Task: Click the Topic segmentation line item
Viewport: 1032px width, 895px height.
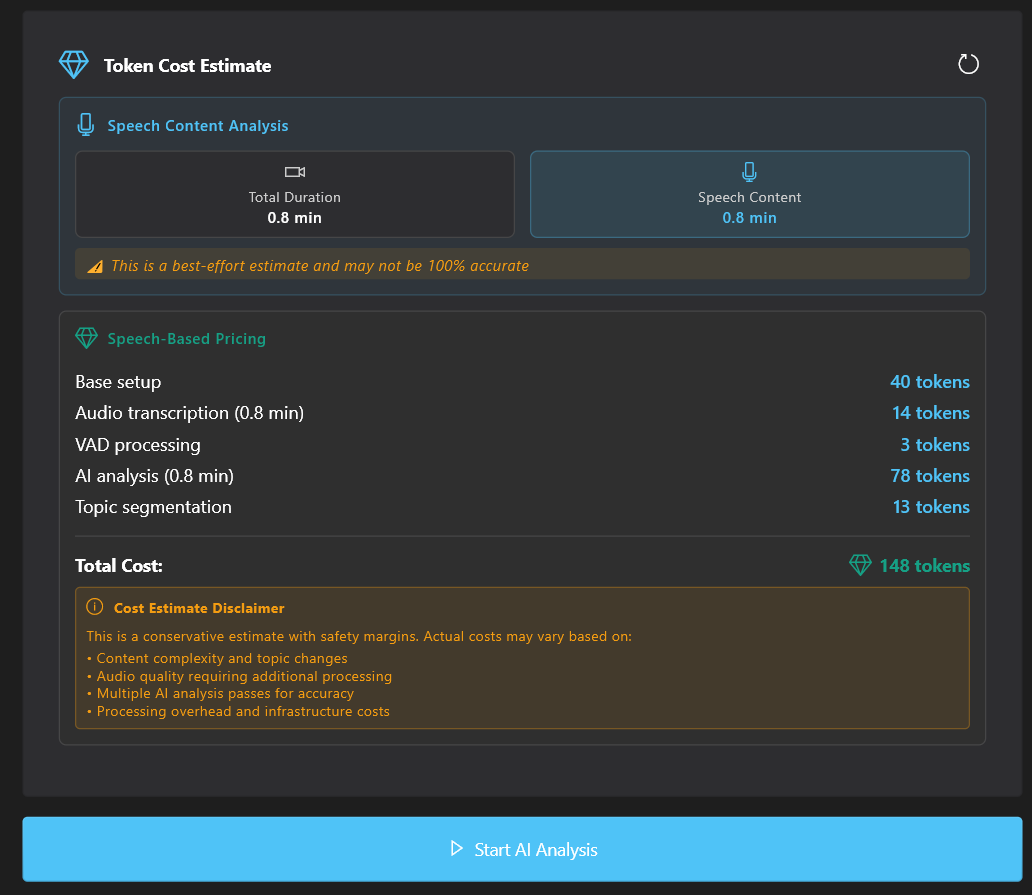Action: pyautogui.click(x=153, y=507)
